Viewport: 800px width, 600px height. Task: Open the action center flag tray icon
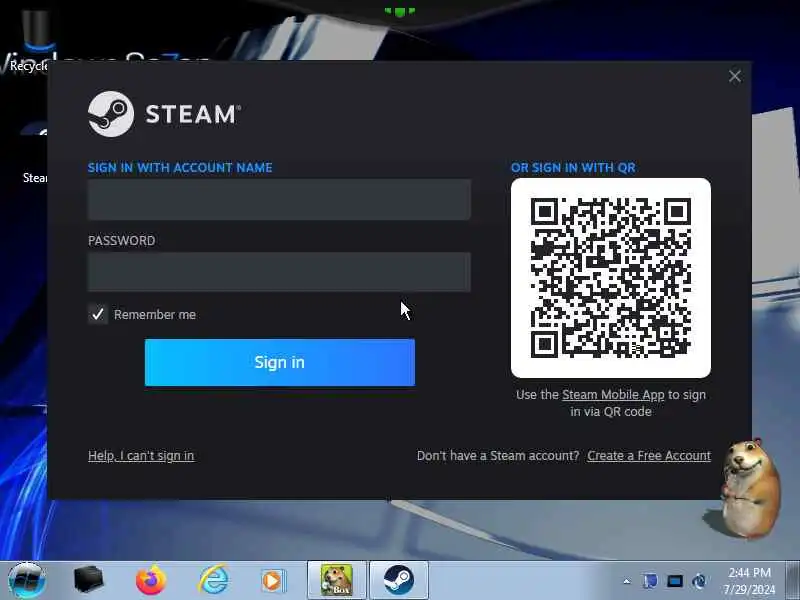[x=650, y=581]
